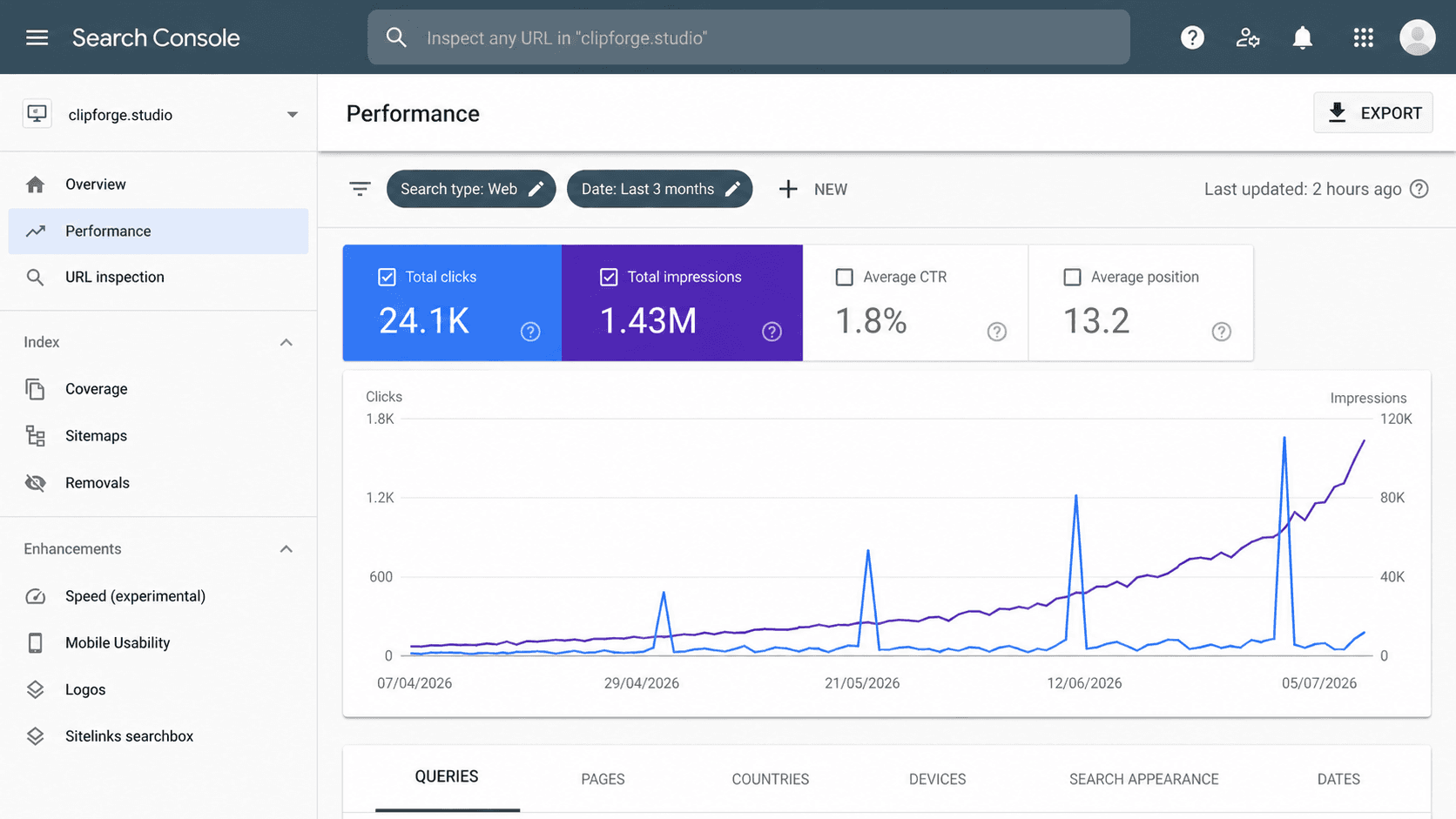
Task: Click the Removals crossed-eye icon
Action: pyautogui.click(x=36, y=482)
